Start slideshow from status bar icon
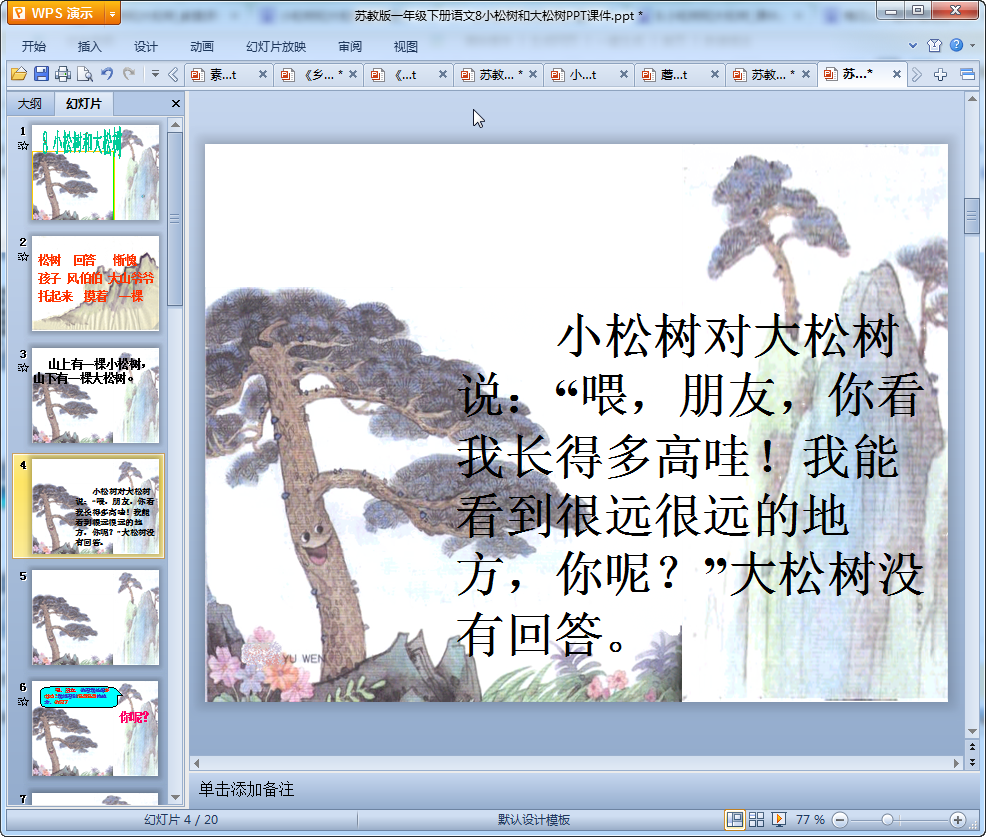Screen dimensions: 986x837 point(778,819)
